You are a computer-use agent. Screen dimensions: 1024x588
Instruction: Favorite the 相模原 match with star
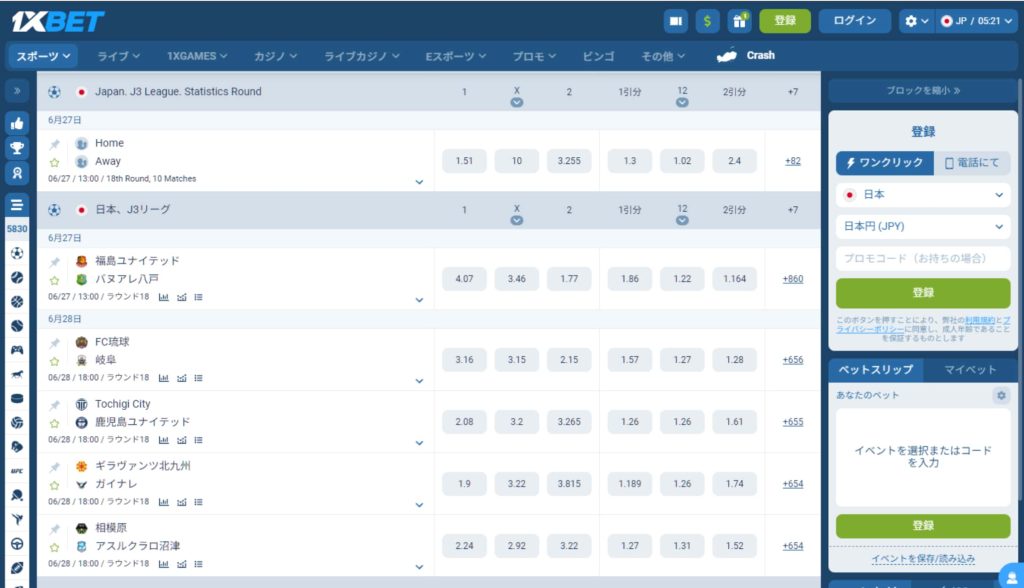pos(55,547)
